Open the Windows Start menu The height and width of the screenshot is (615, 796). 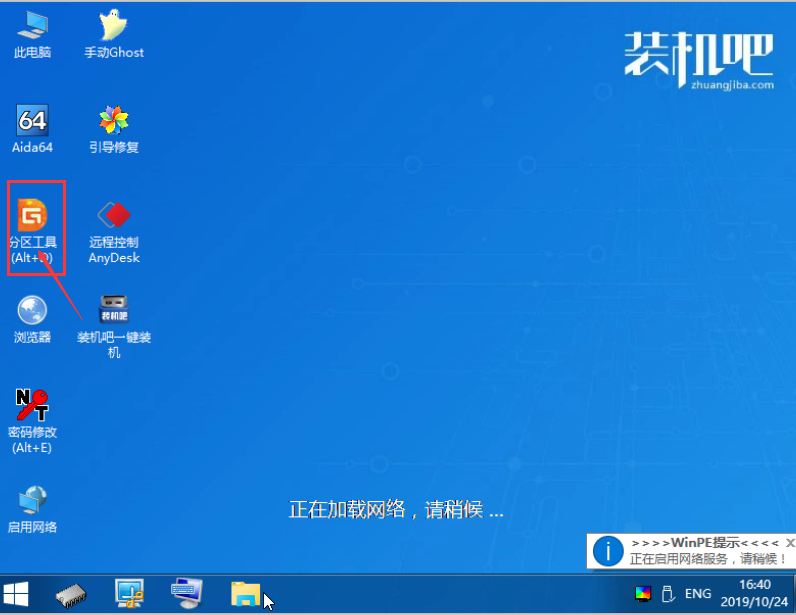(x=17, y=593)
